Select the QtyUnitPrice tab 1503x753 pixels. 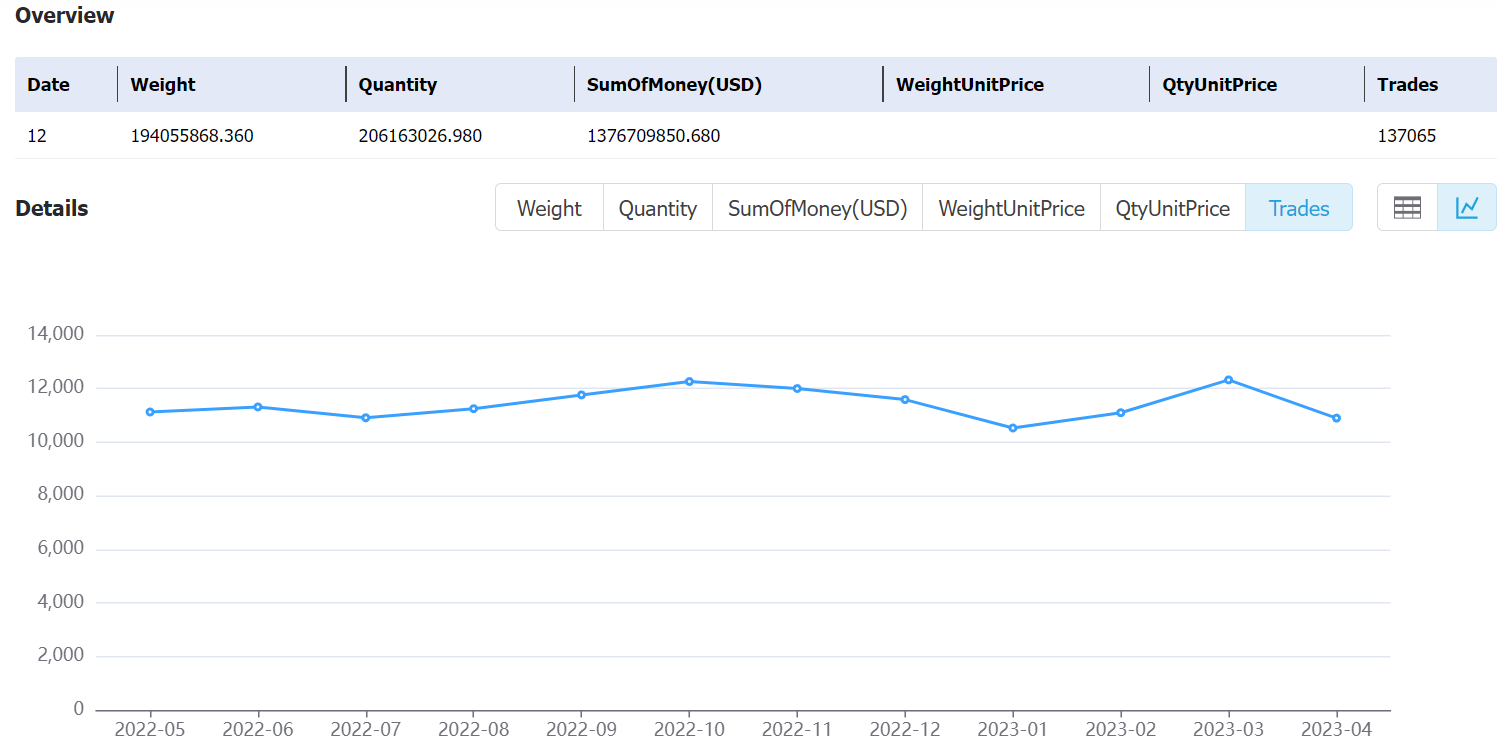1173,208
